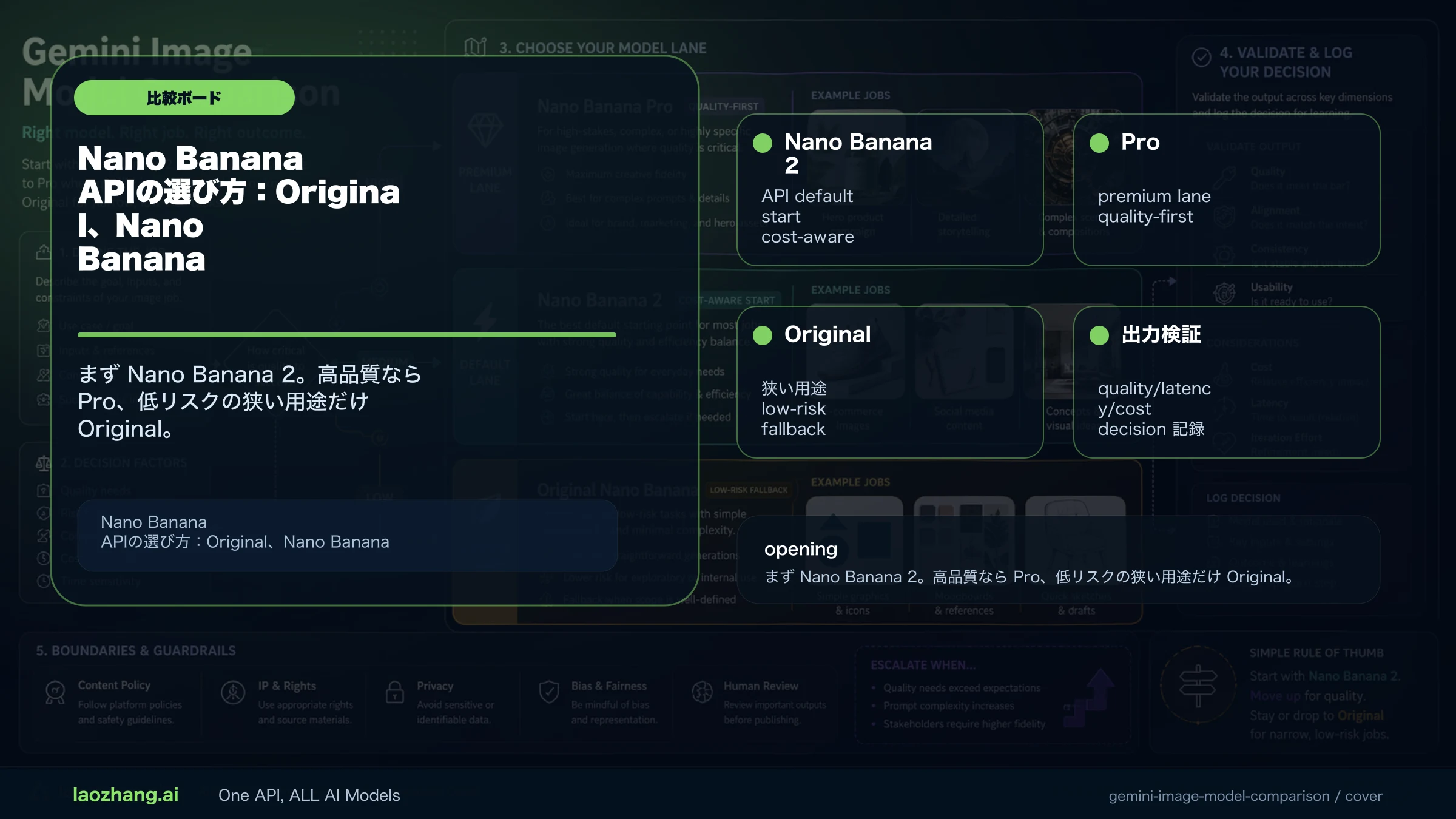Click the Bias & Fairness shield icon
Screen dimensions: 1456x819
549,692
